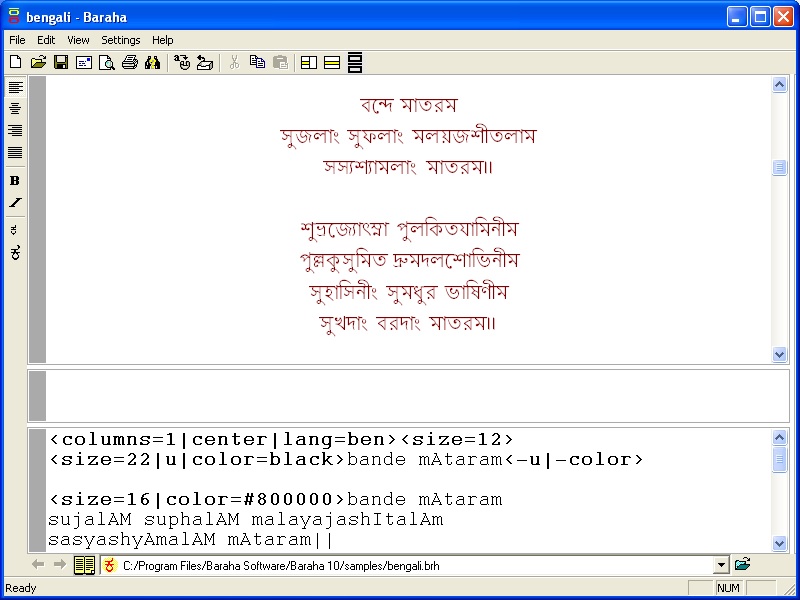Save the document with floppy icon
Viewport: 800px width, 600px height.
pos(61,62)
